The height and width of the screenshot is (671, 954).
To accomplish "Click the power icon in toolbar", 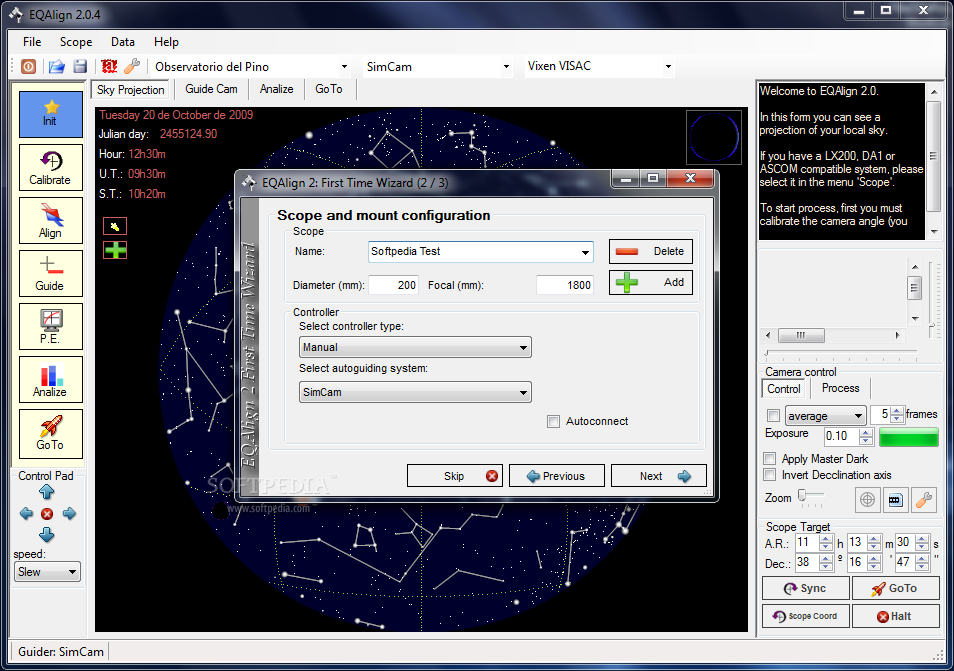I will [x=29, y=66].
